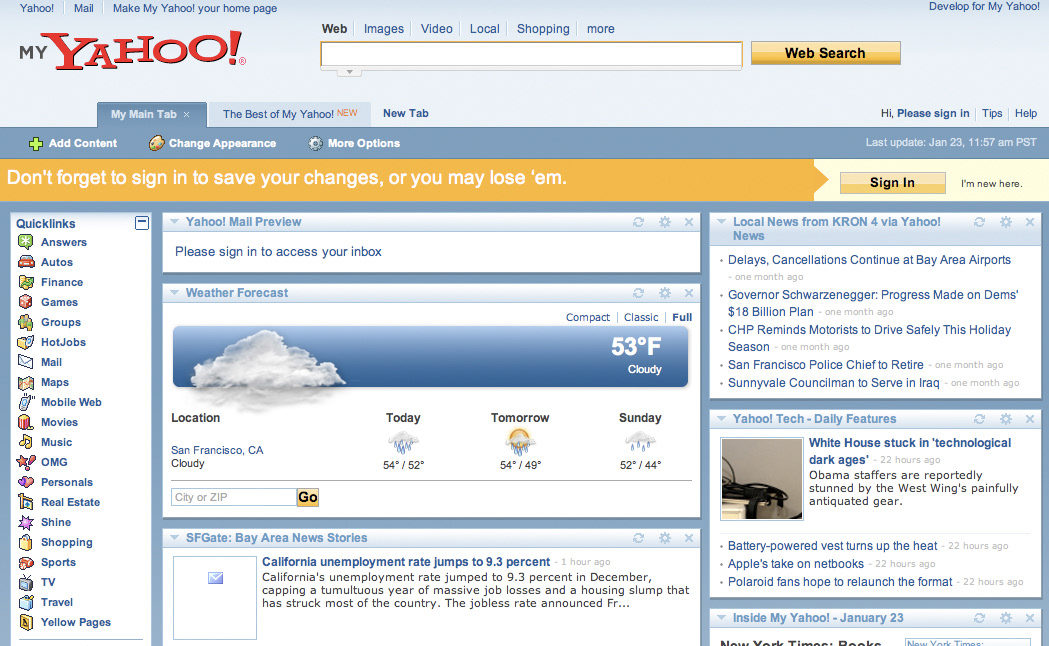The height and width of the screenshot is (646, 1049).
Task: Switch weather view to Classic
Action: point(641,317)
